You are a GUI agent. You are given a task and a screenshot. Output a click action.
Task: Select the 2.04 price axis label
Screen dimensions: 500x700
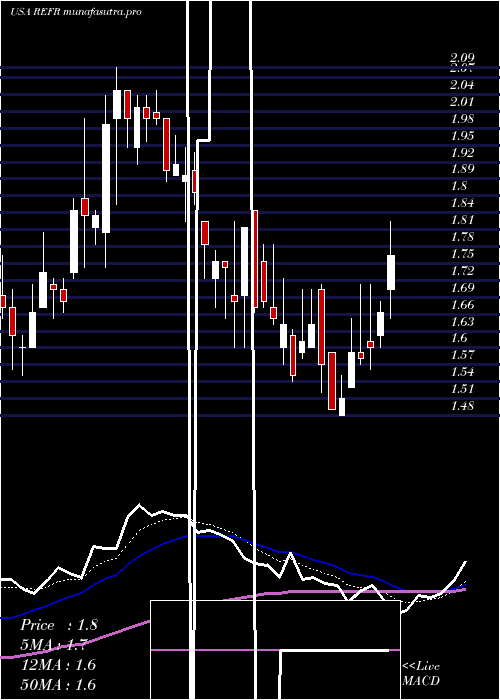462,85
